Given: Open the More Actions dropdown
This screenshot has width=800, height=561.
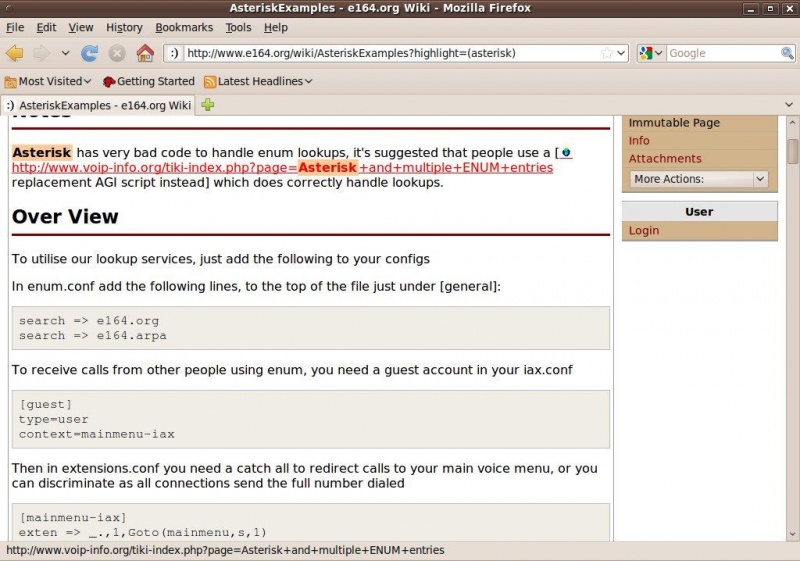Looking at the screenshot, I should 699,179.
